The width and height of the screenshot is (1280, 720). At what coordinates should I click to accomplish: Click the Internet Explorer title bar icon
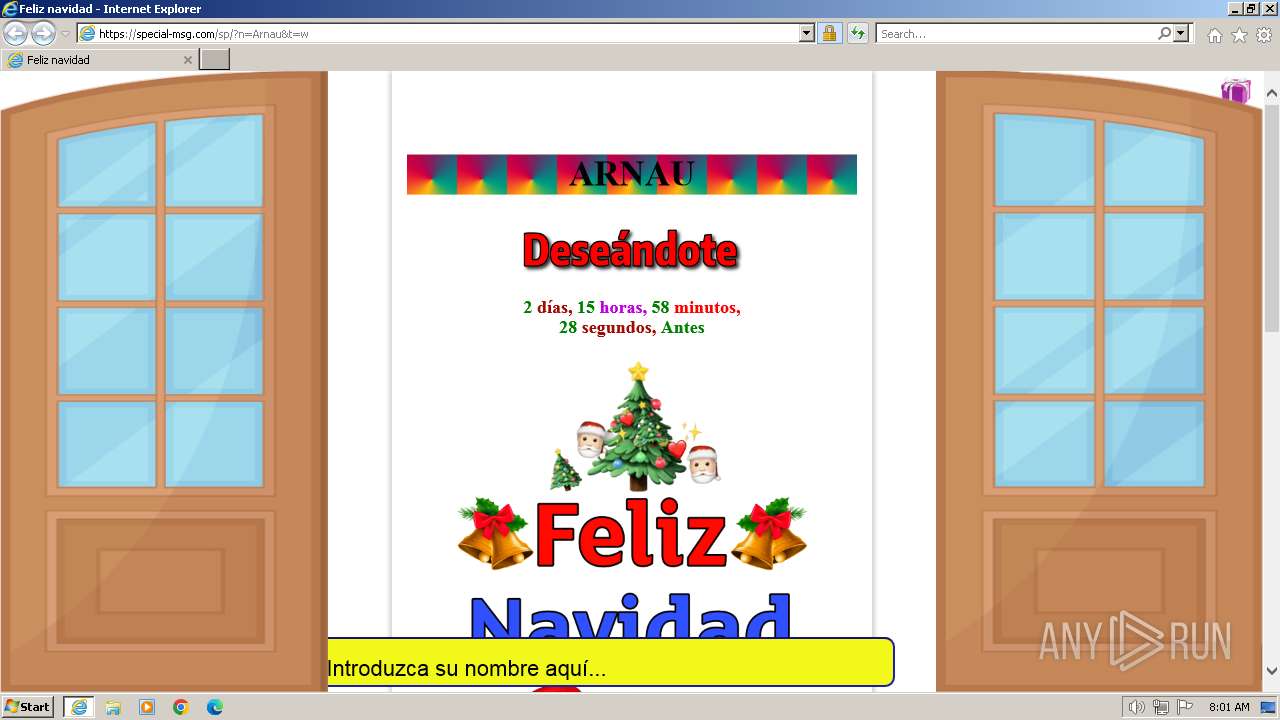10,9
